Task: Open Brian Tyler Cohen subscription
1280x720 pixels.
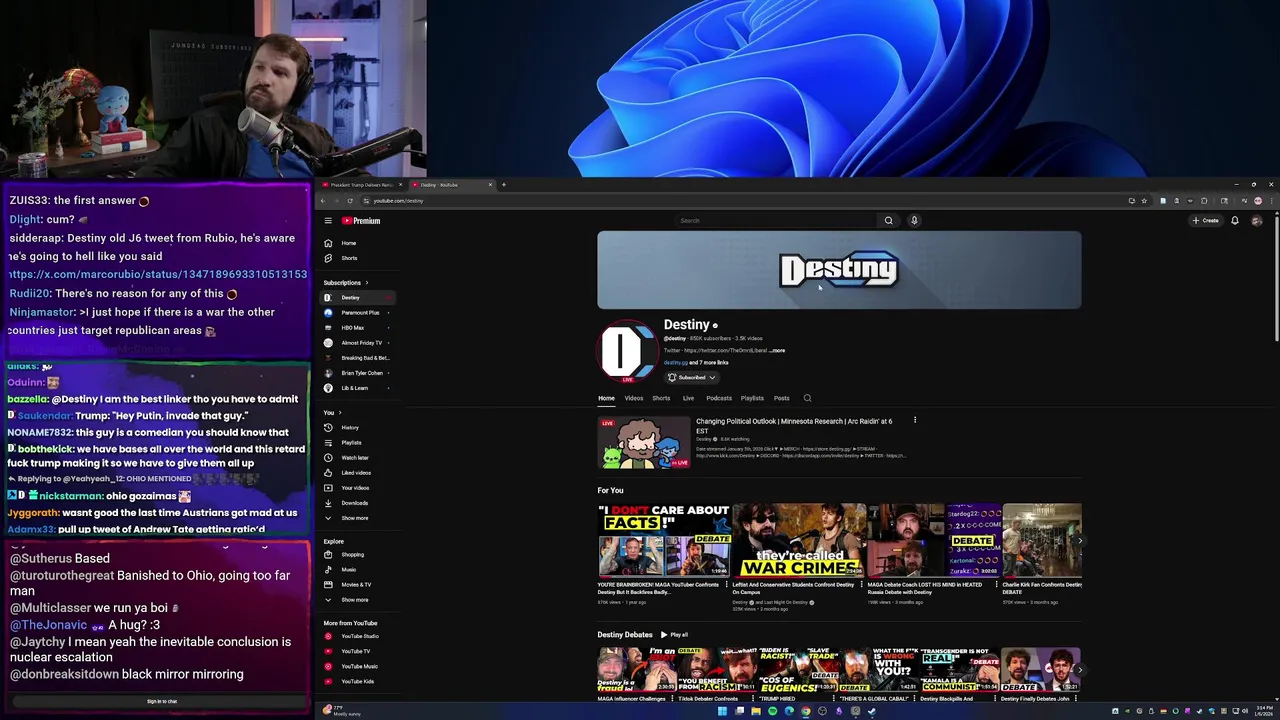Action: (358, 373)
